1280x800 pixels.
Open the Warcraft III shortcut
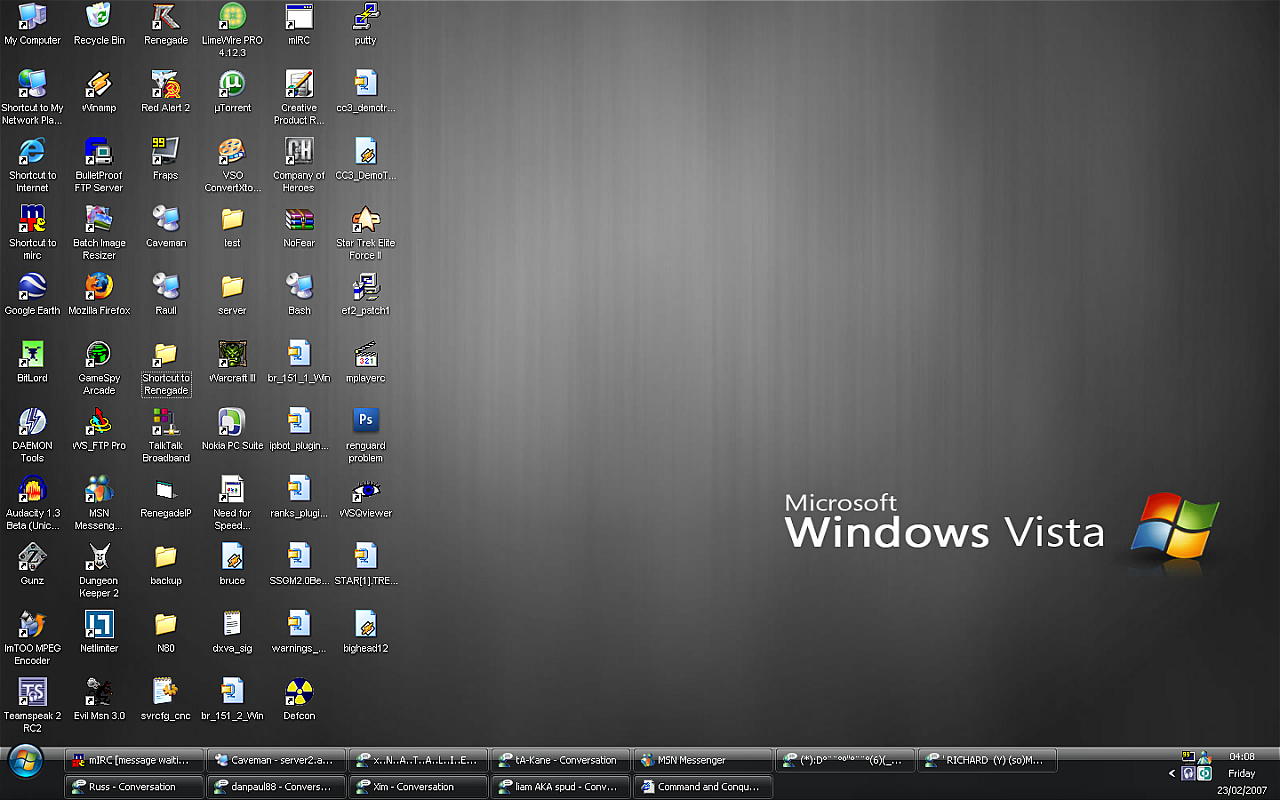coord(232,355)
